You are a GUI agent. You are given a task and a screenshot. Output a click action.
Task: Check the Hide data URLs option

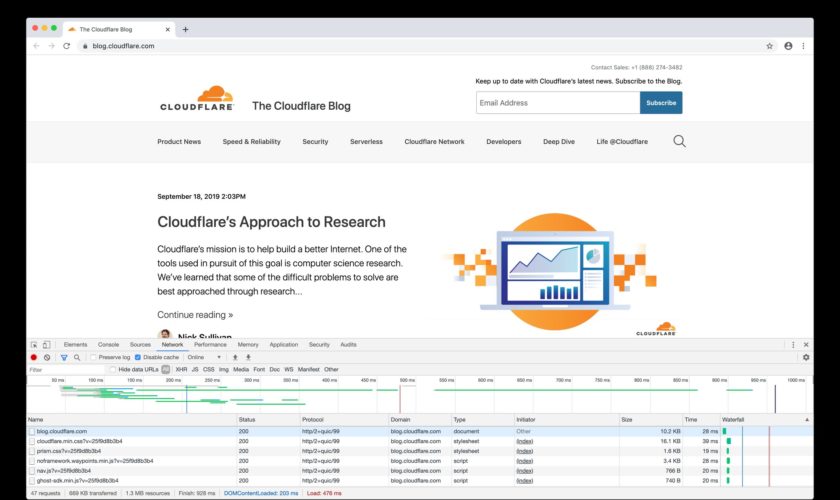tap(113, 369)
